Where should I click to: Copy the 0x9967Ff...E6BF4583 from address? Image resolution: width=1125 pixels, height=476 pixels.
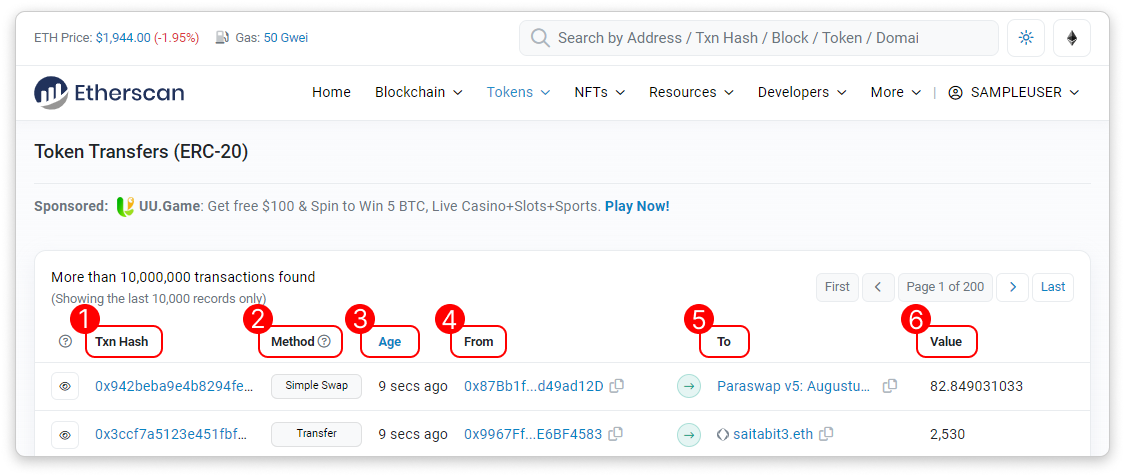coord(616,434)
